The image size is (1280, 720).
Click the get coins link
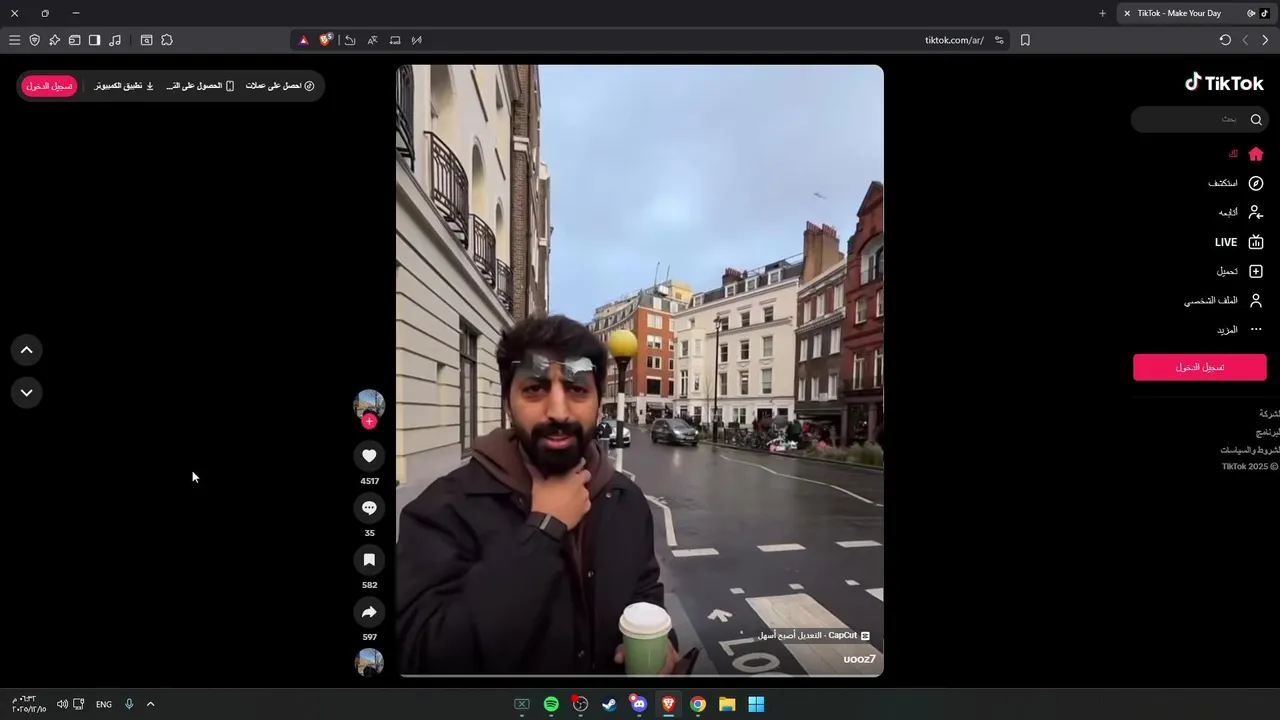280,86
